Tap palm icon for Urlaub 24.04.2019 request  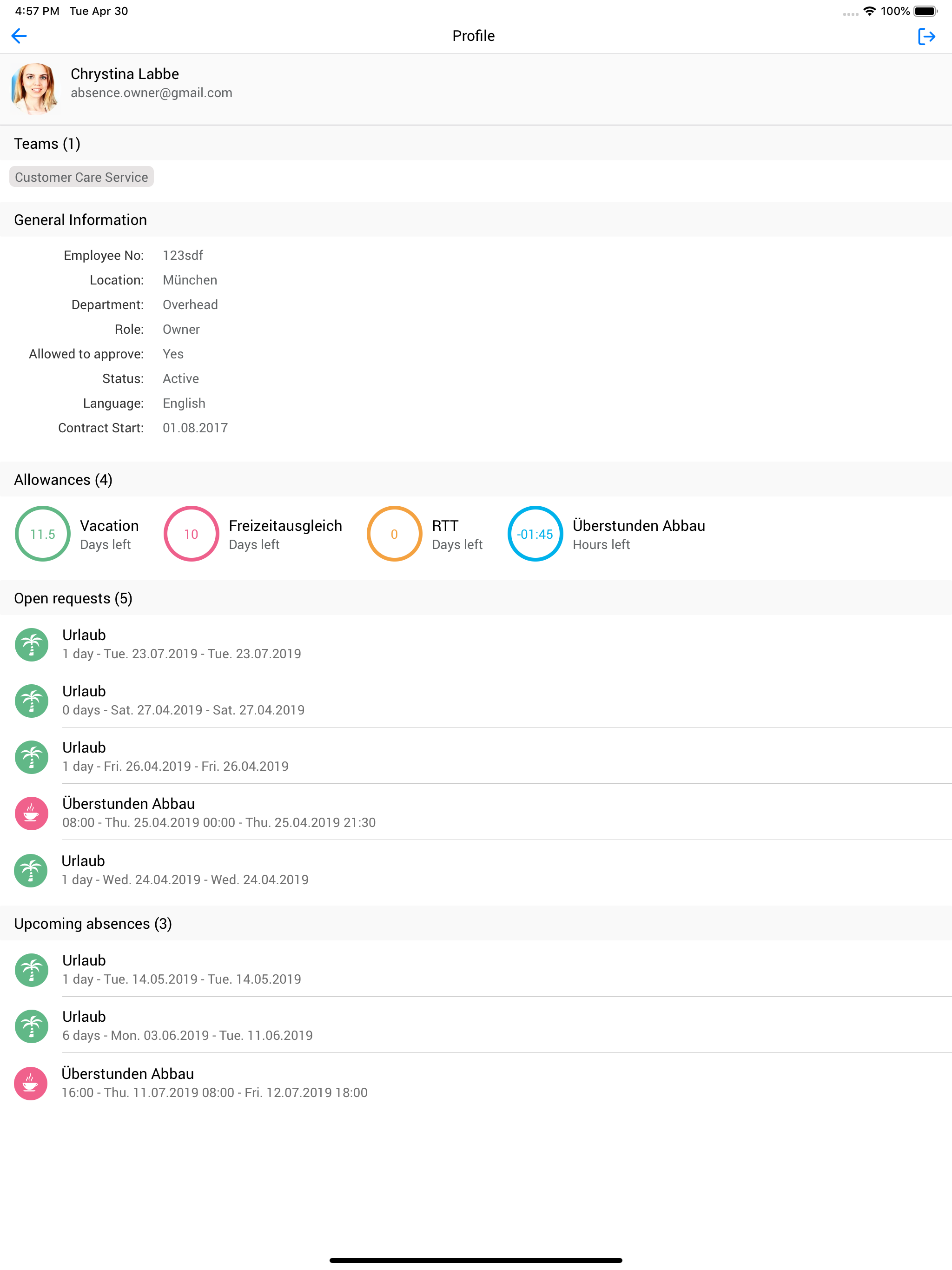30,870
